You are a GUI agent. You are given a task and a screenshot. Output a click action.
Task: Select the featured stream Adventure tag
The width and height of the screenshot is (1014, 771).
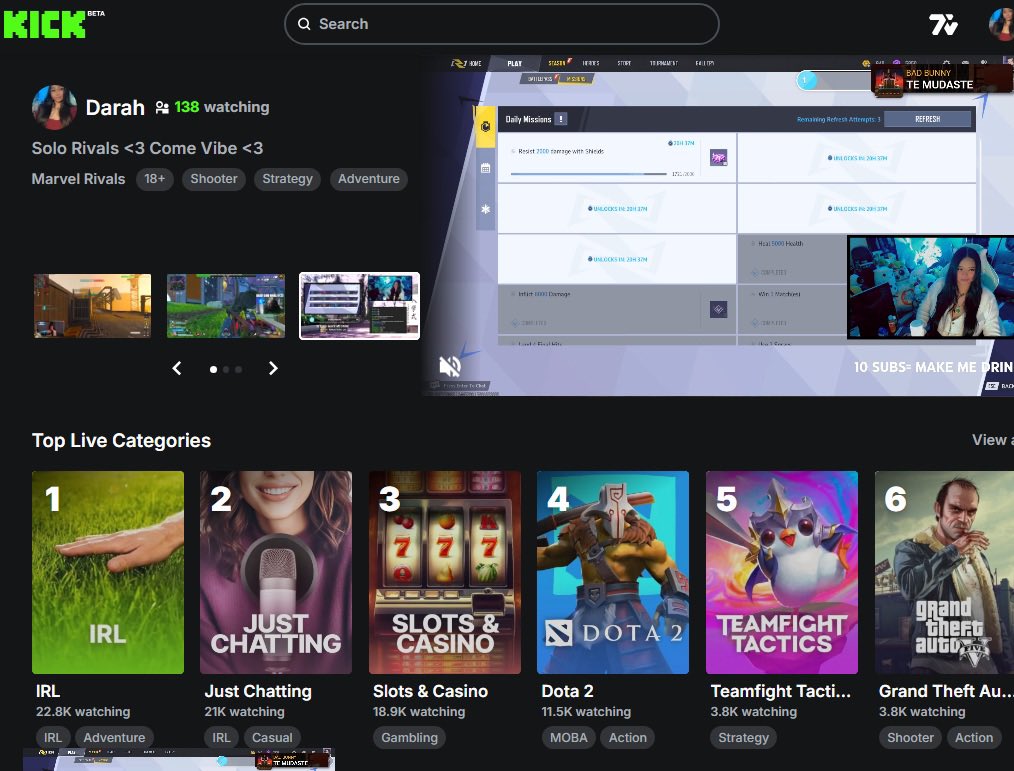click(369, 179)
